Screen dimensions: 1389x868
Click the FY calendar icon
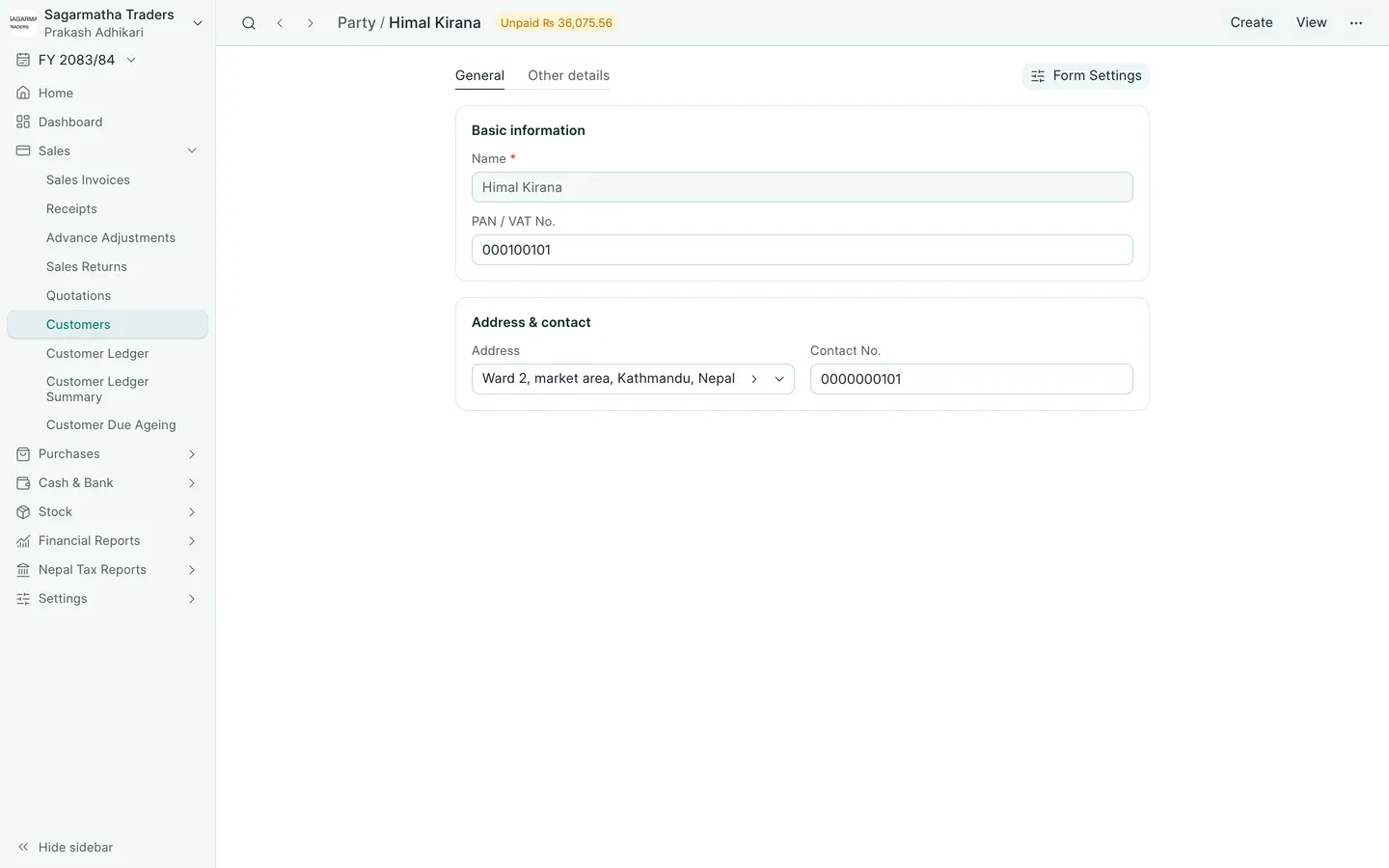click(x=23, y=60)
